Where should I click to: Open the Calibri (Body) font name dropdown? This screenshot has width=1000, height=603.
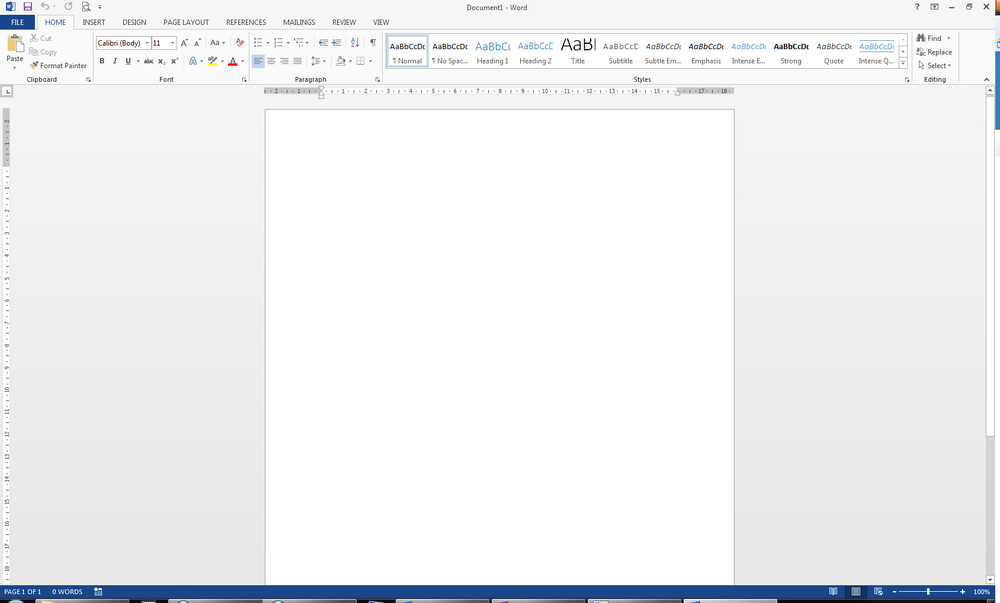coord(147,43)
